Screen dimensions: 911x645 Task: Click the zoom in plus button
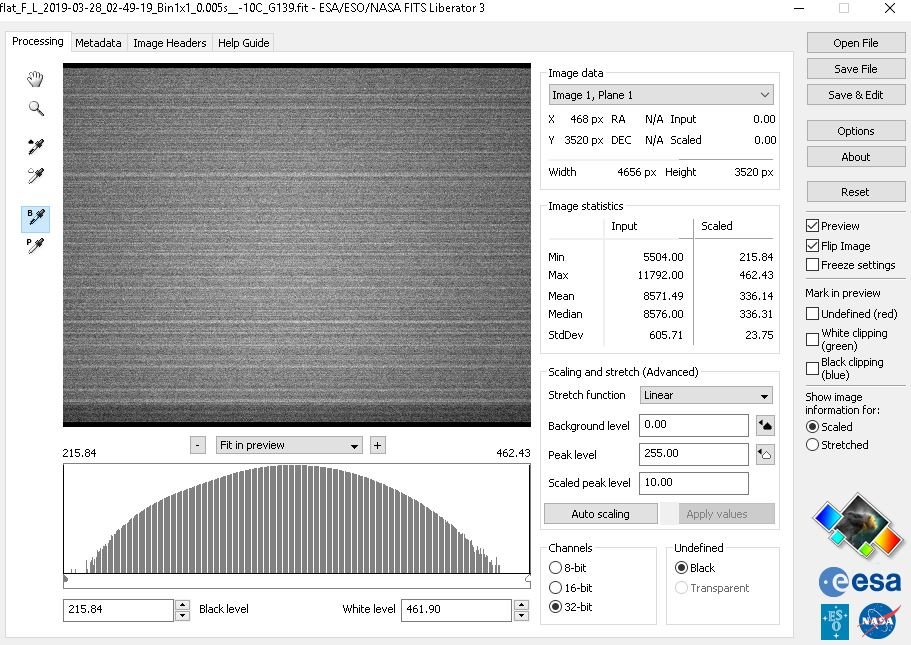click(x=378, y=446)
